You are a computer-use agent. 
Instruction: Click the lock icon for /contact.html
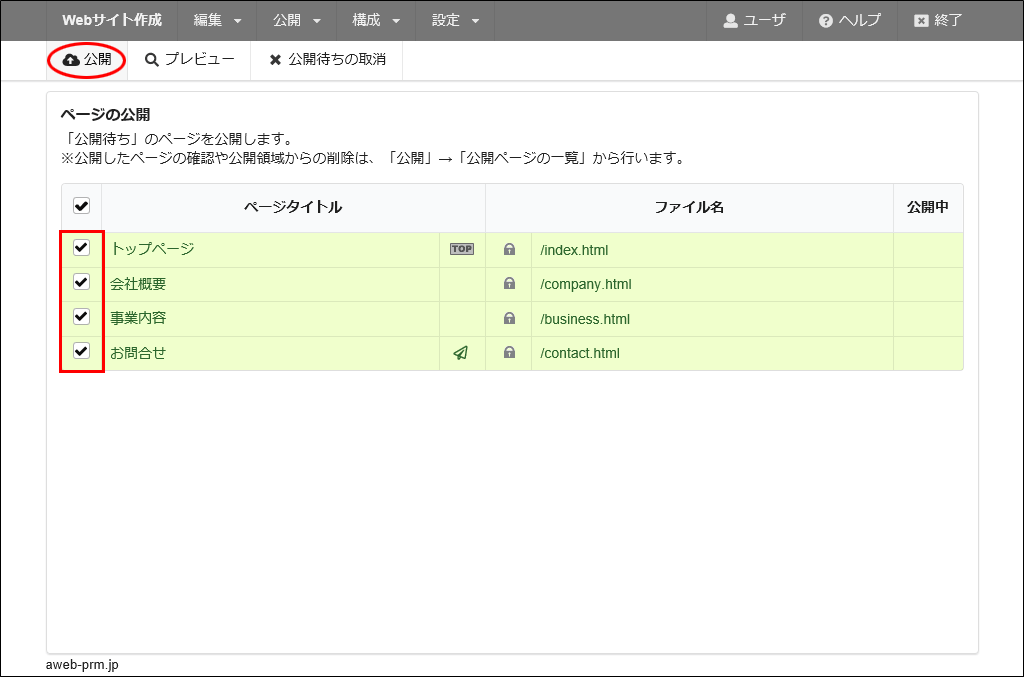pos(509,353)
